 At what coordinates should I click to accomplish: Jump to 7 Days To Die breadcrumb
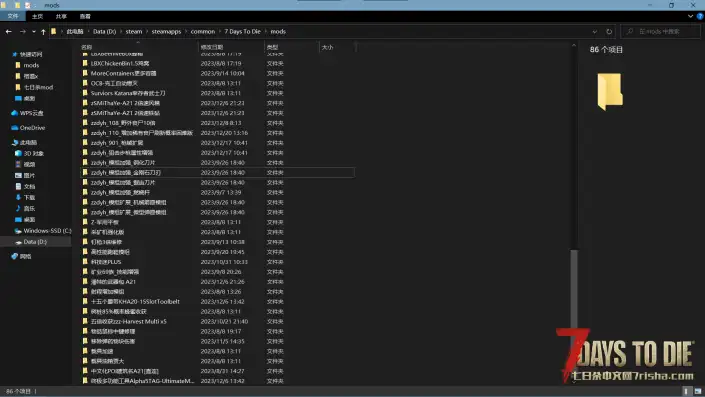(242, 31)
